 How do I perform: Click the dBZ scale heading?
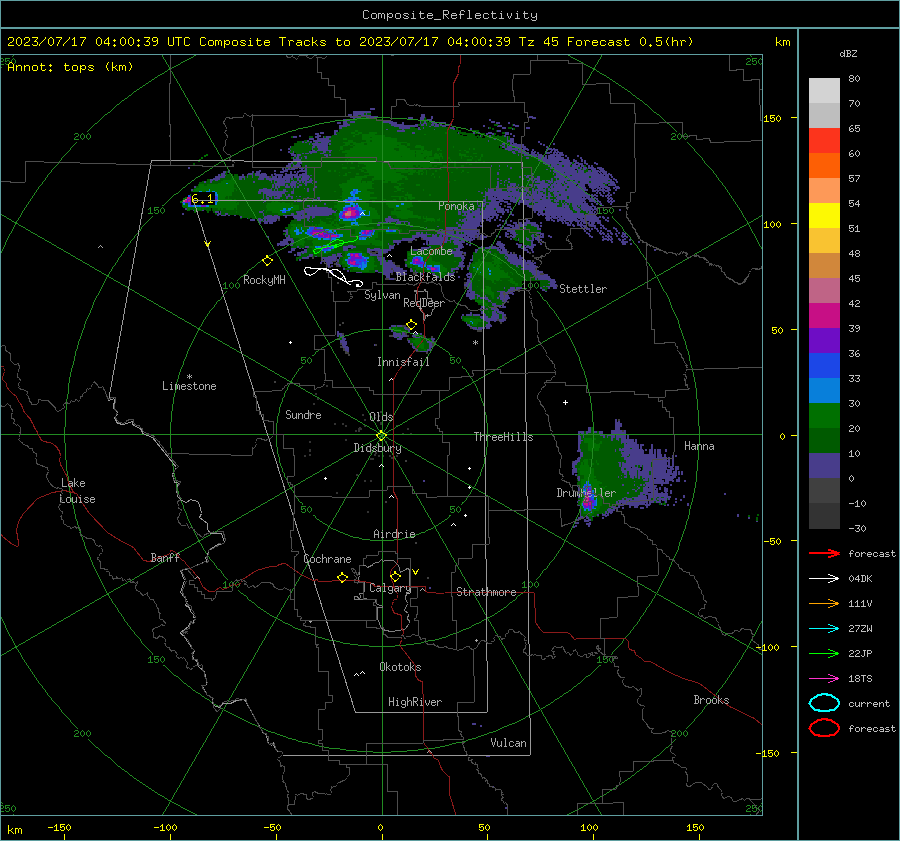(x=848, y=53)
